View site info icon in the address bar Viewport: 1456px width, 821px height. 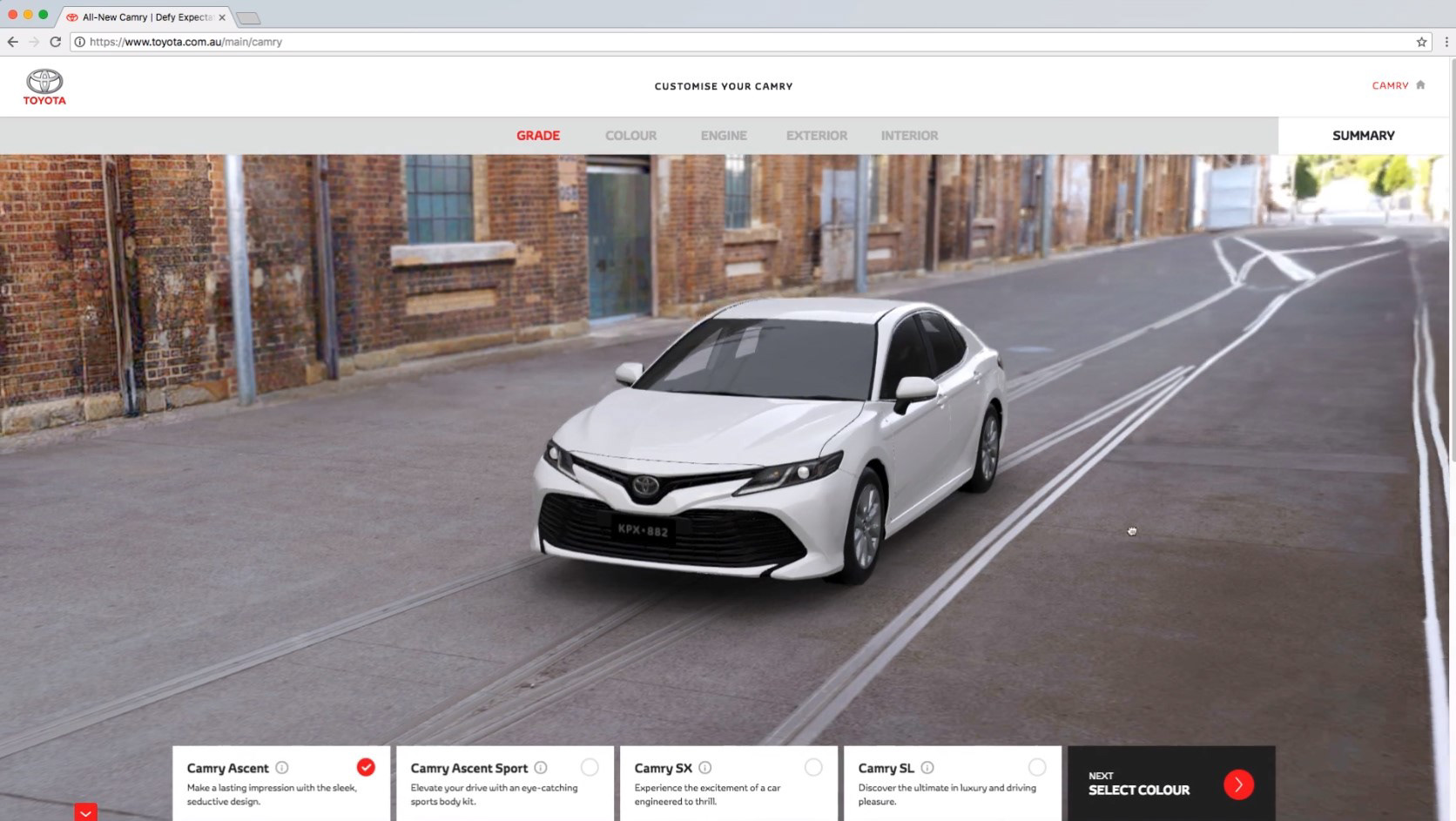click(79, 42)
